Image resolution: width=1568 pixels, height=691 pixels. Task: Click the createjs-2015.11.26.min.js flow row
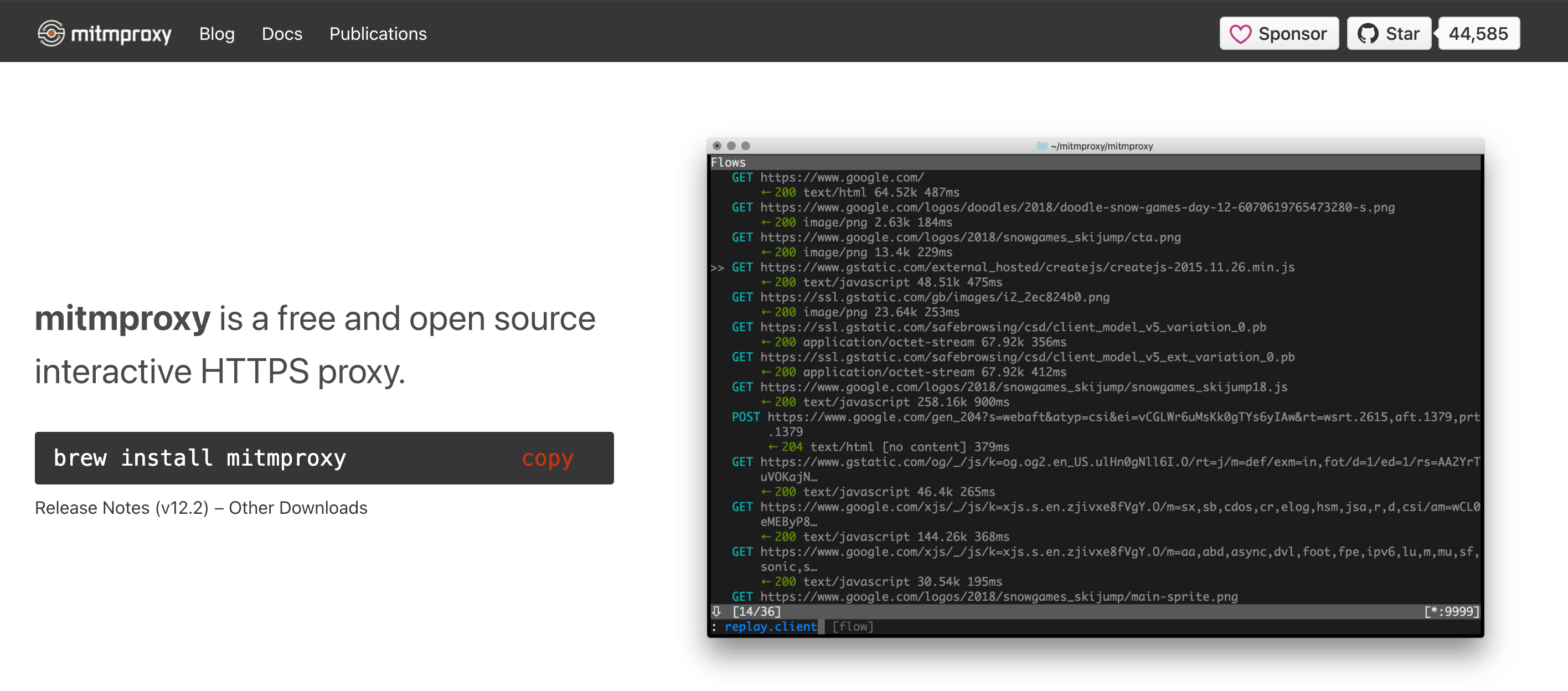1013,267
